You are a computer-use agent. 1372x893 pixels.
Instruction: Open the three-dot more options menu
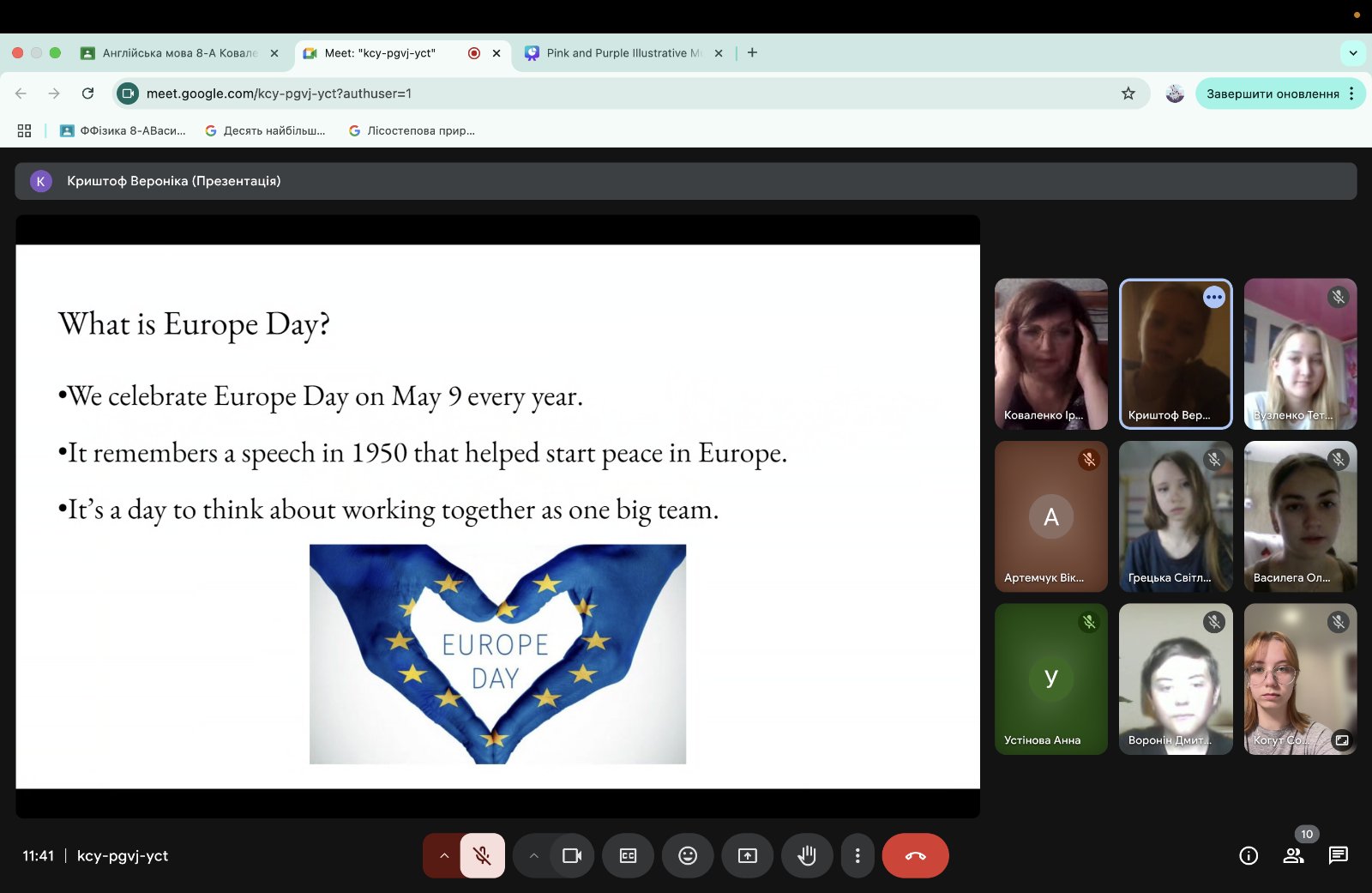coord(857,855)
